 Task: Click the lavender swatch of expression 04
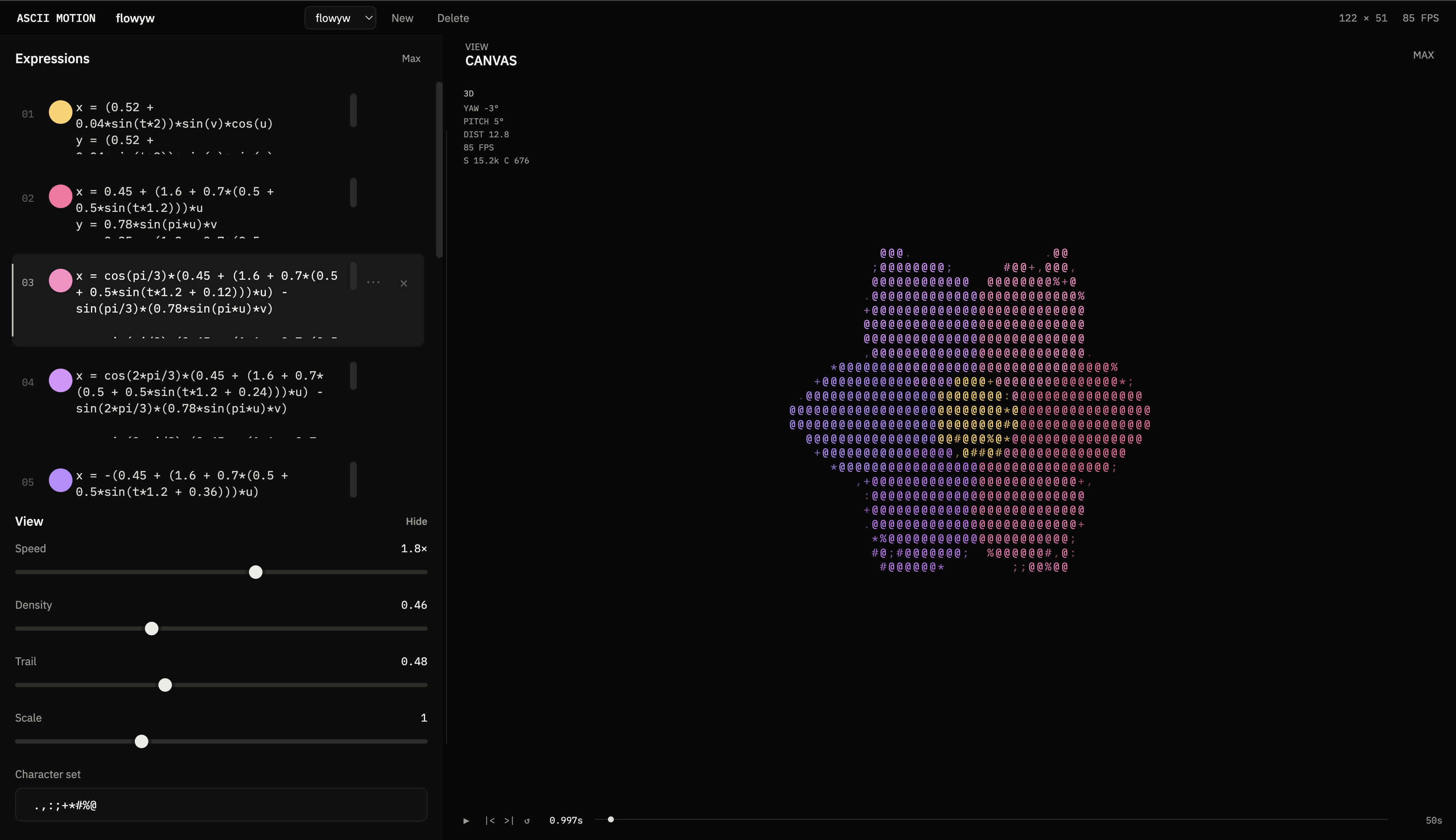(61, 380)
